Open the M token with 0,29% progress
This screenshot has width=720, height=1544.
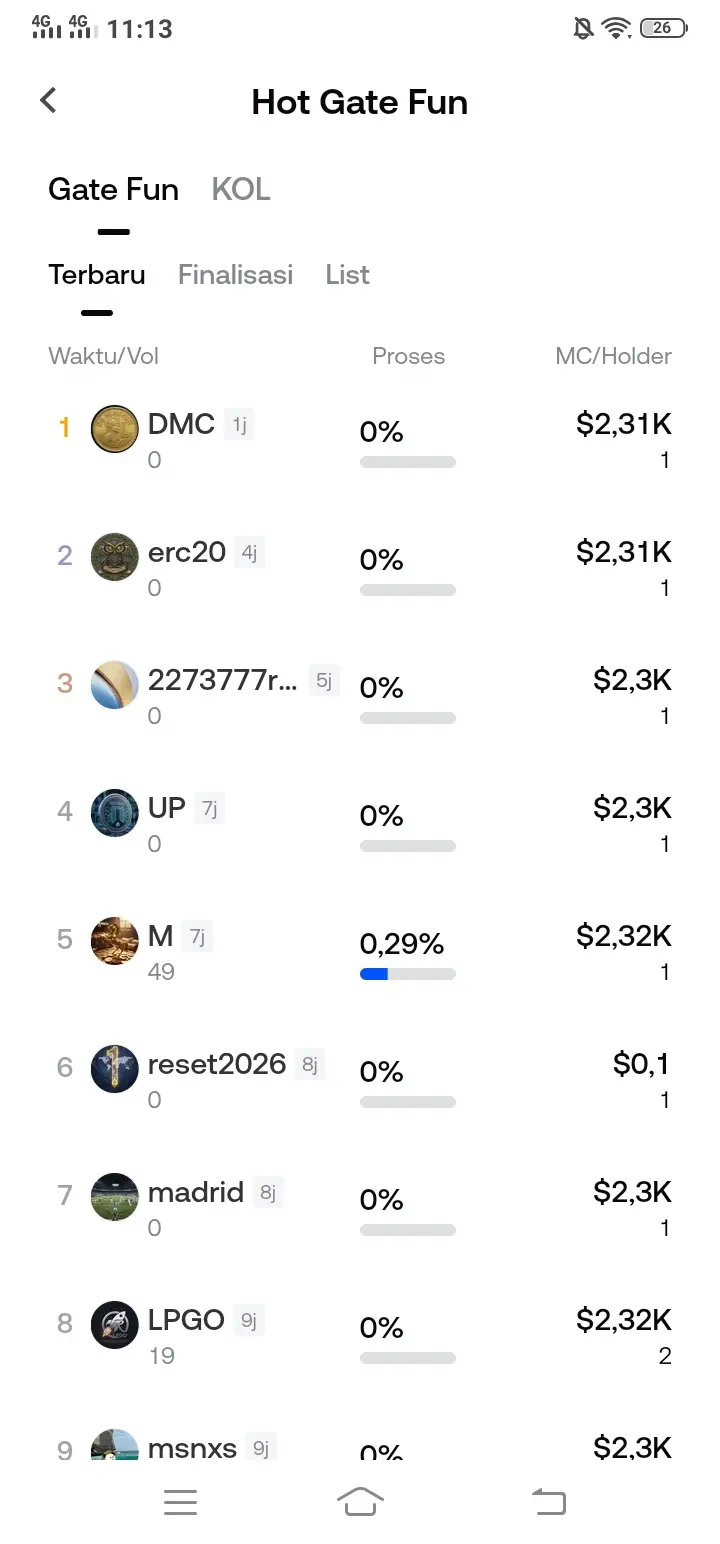coord(360,952)
